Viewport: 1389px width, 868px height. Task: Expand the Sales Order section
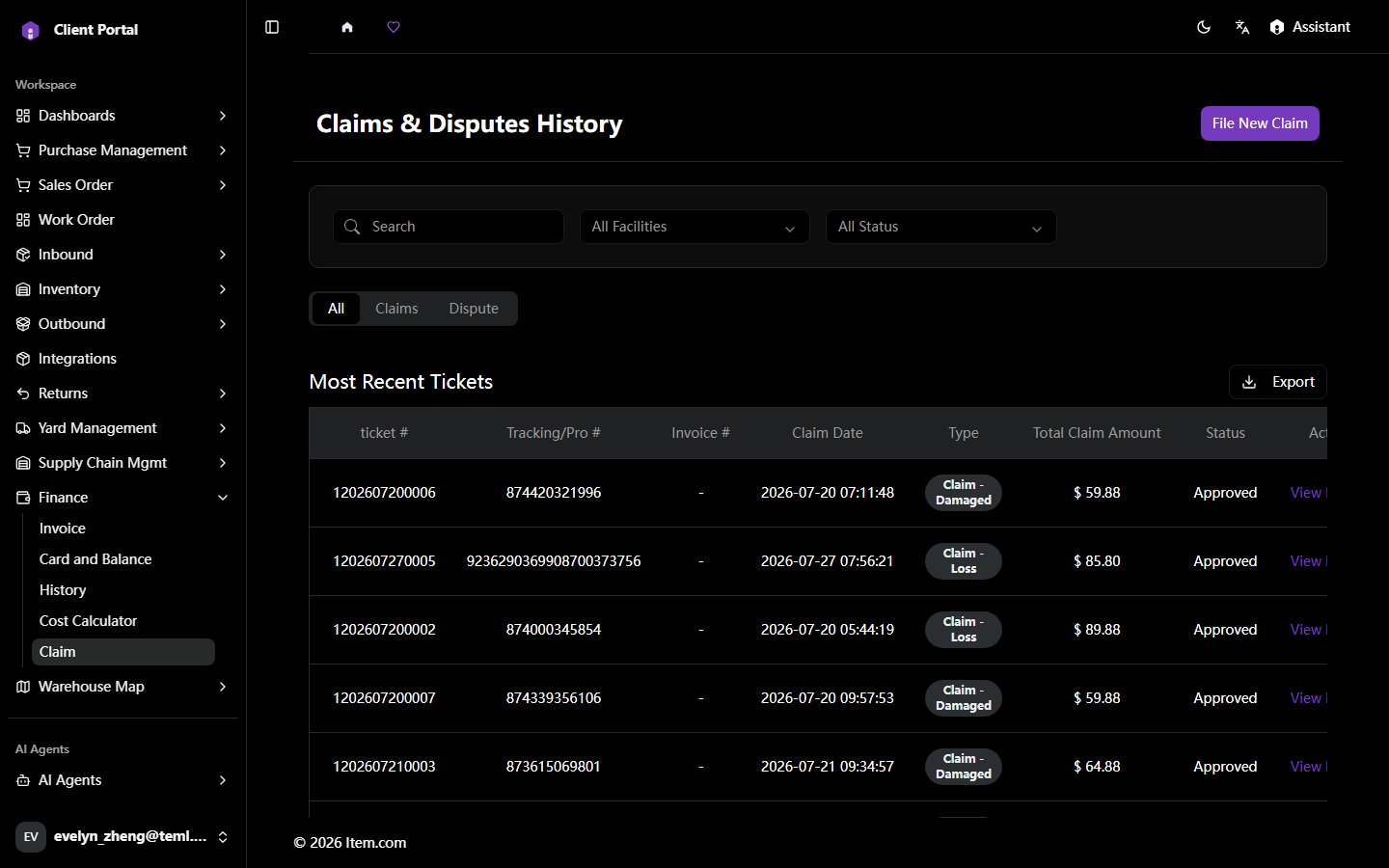123,185
